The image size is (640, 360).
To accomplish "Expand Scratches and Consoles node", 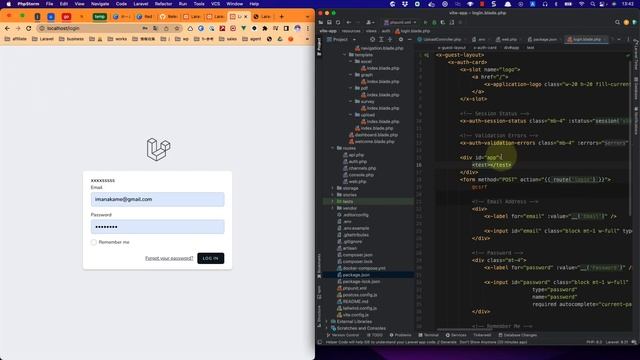I will click(x=327, y=328).
